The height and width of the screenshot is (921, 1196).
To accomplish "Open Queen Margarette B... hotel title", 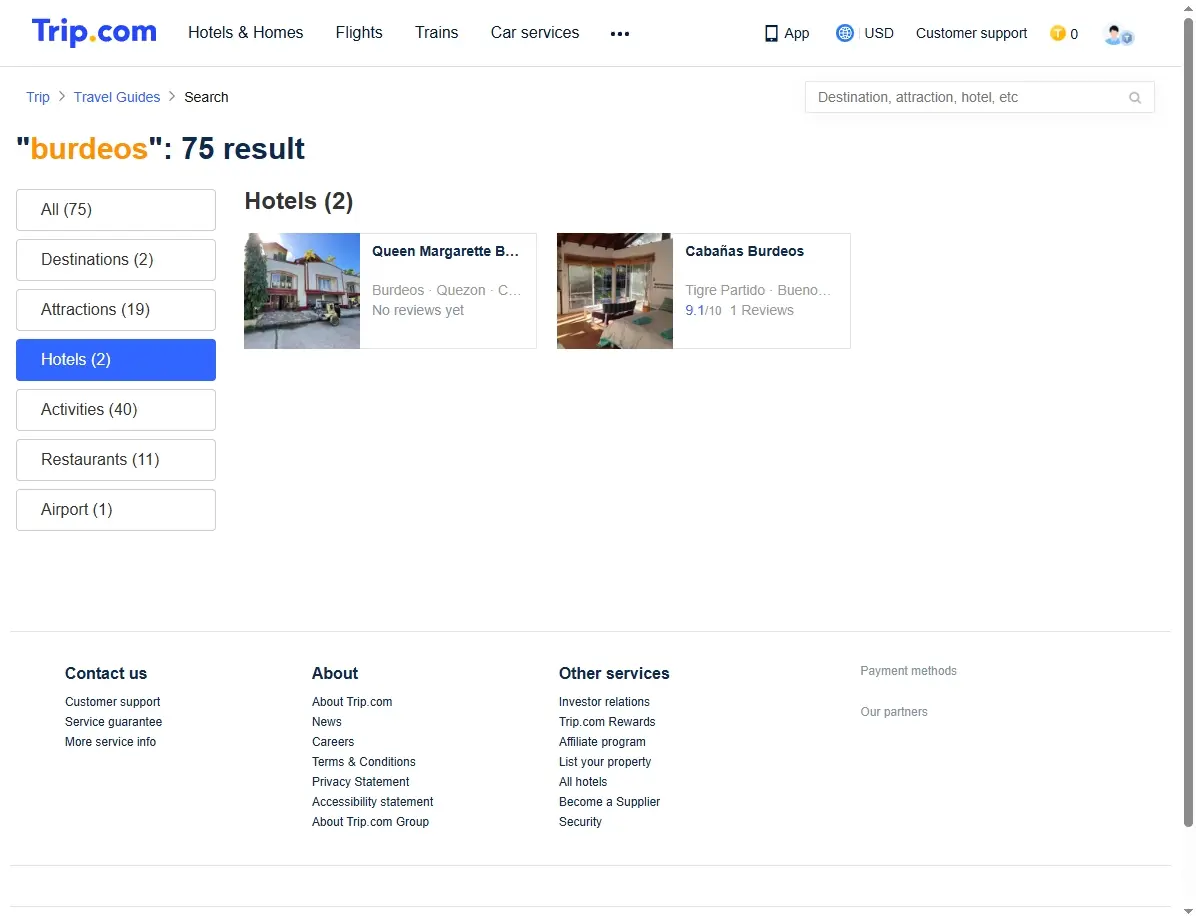I will click(x=445, y=251).
